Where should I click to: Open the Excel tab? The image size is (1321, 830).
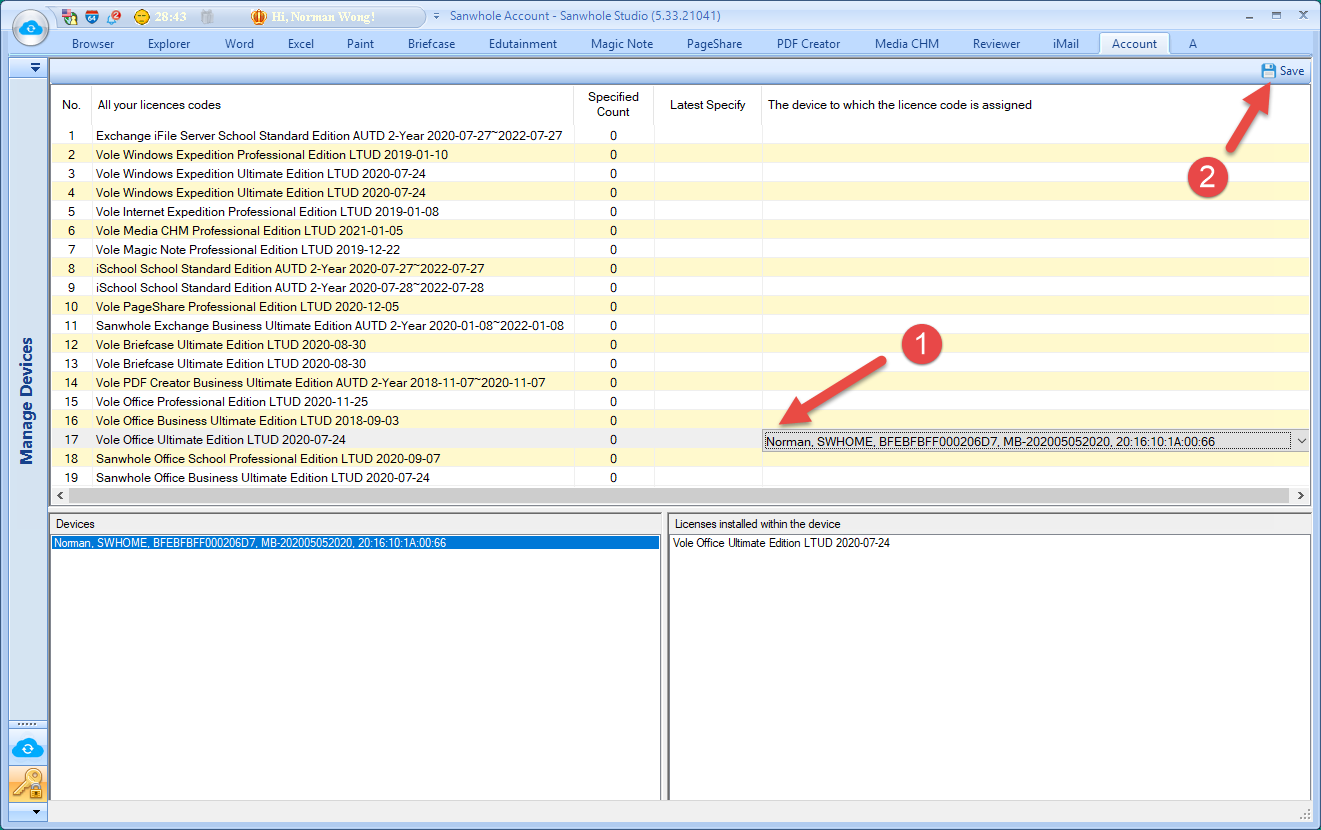point(301,44)
